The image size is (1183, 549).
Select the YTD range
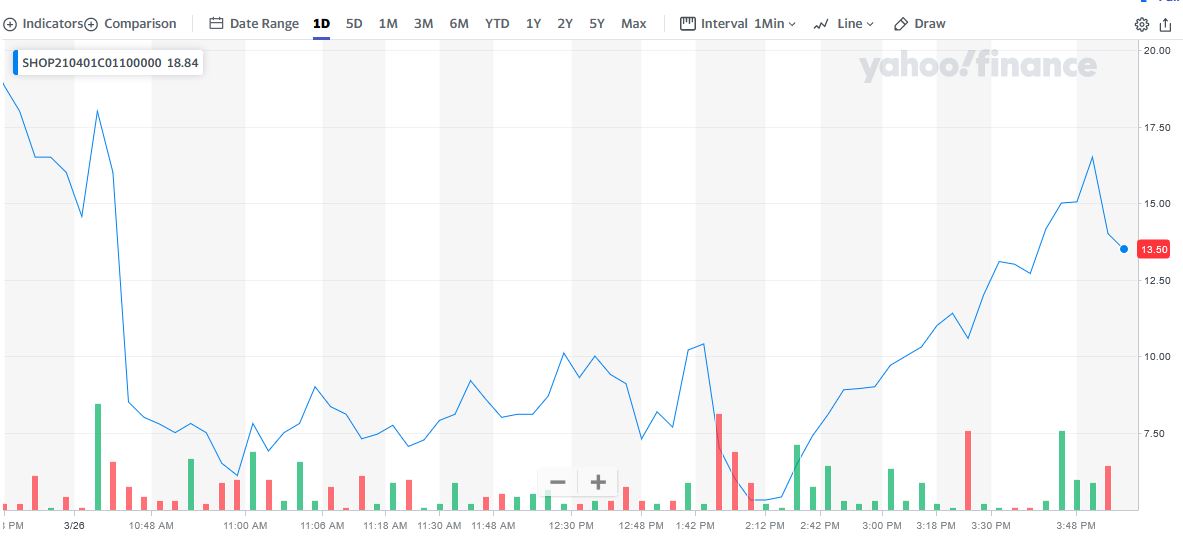pyautogui.click(x=497, y=23)
